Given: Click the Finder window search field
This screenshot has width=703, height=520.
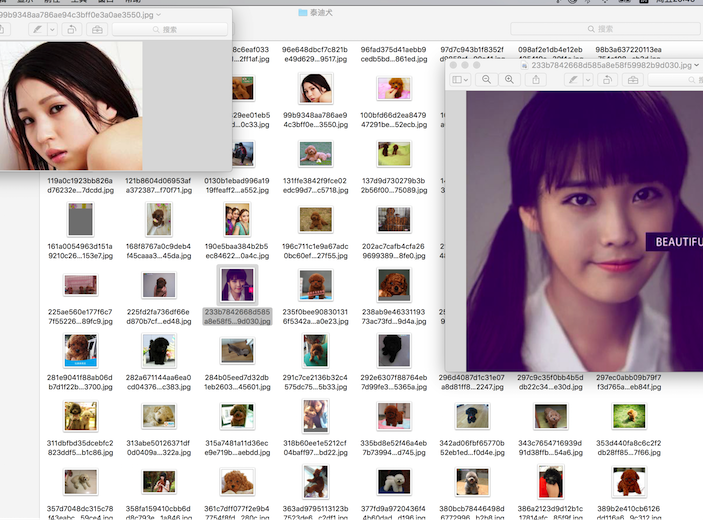Looking at the screenshot, I should 605,29.
